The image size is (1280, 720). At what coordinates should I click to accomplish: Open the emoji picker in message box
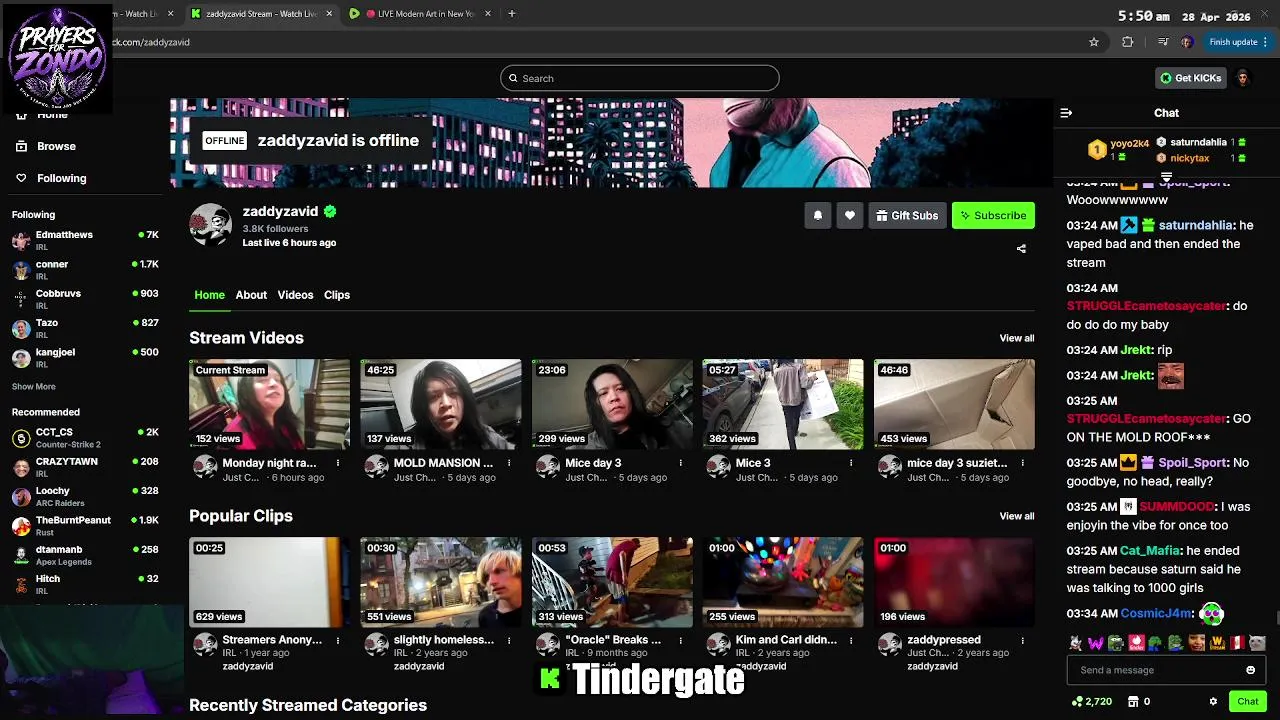coord(1250,670)
